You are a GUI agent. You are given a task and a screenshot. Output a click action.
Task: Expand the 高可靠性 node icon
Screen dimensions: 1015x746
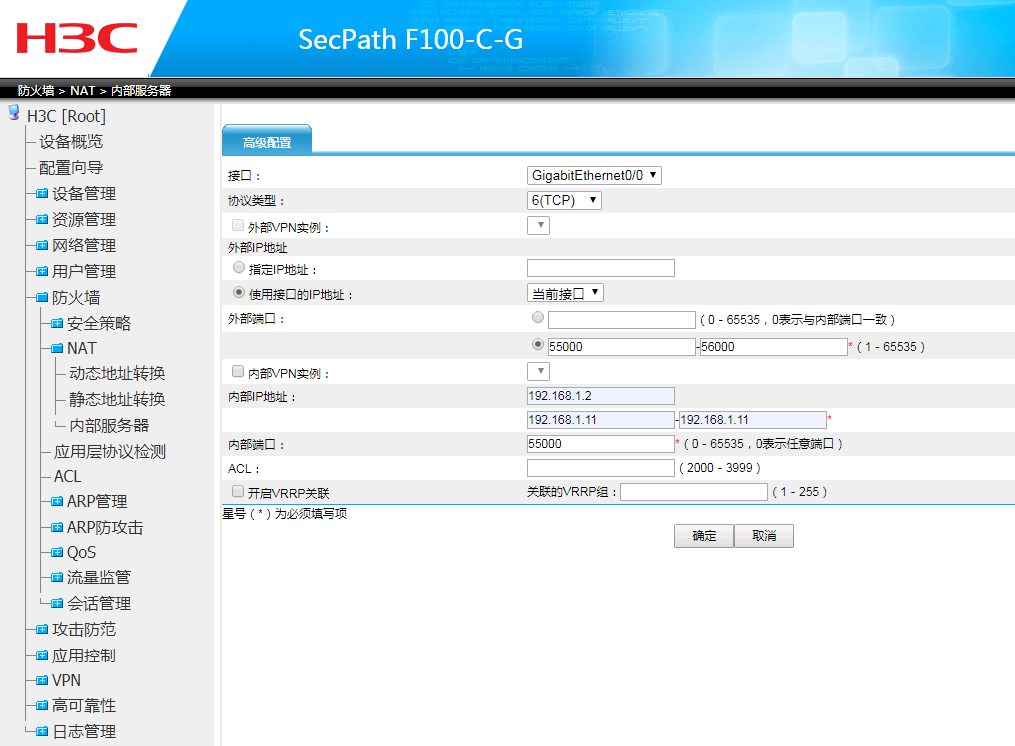42,705
